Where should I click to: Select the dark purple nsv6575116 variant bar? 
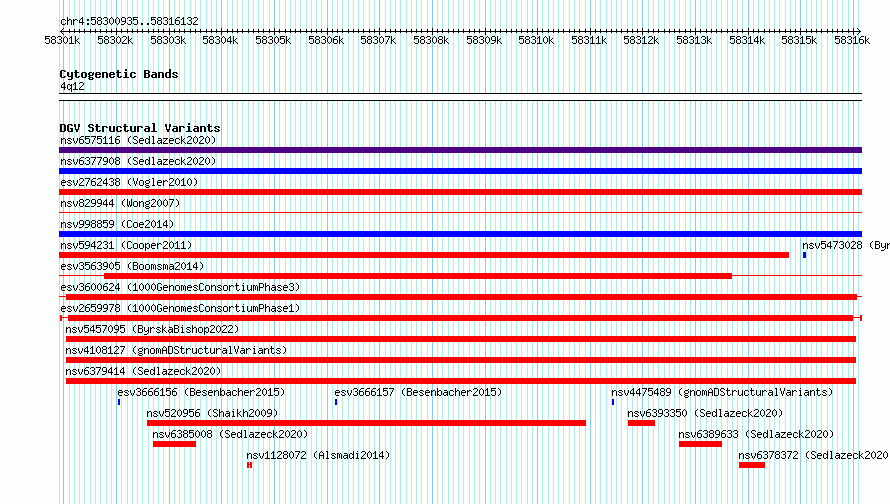[x=460, y=150]
